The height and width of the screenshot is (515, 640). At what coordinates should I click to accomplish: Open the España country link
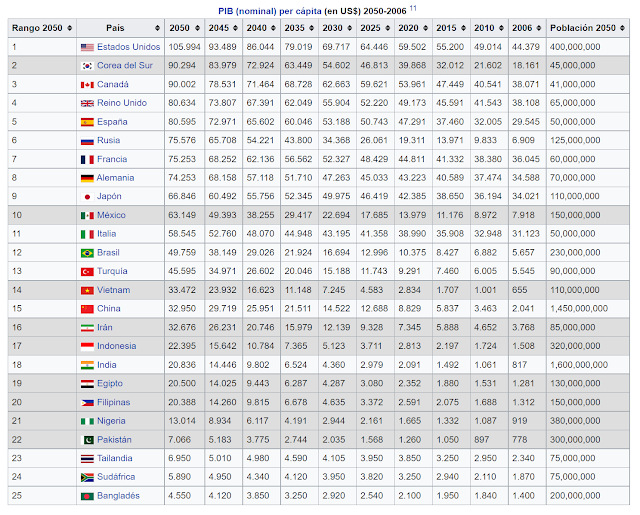tap(112, 122)
